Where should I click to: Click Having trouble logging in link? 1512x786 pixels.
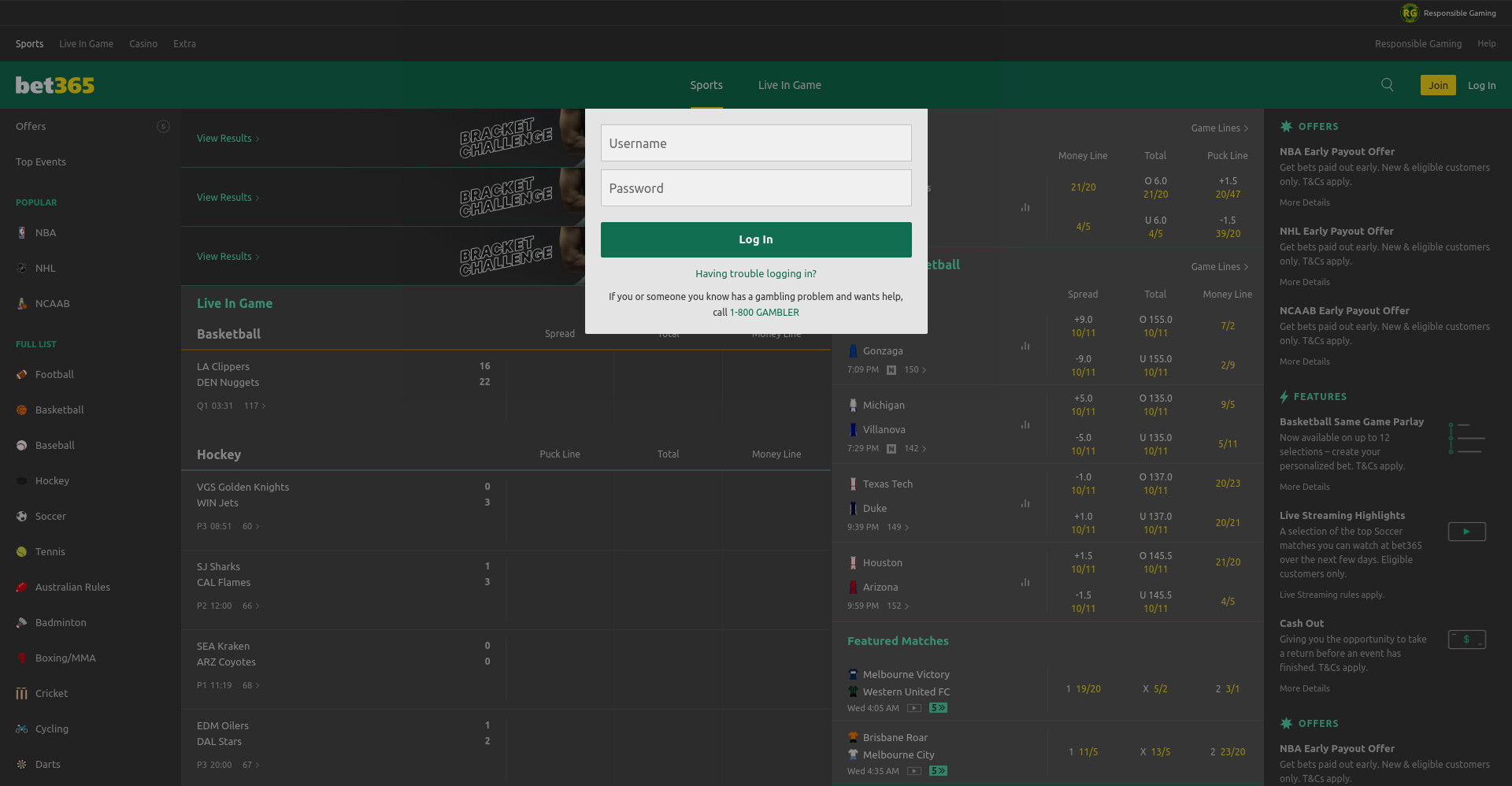(x=756, y=274)
